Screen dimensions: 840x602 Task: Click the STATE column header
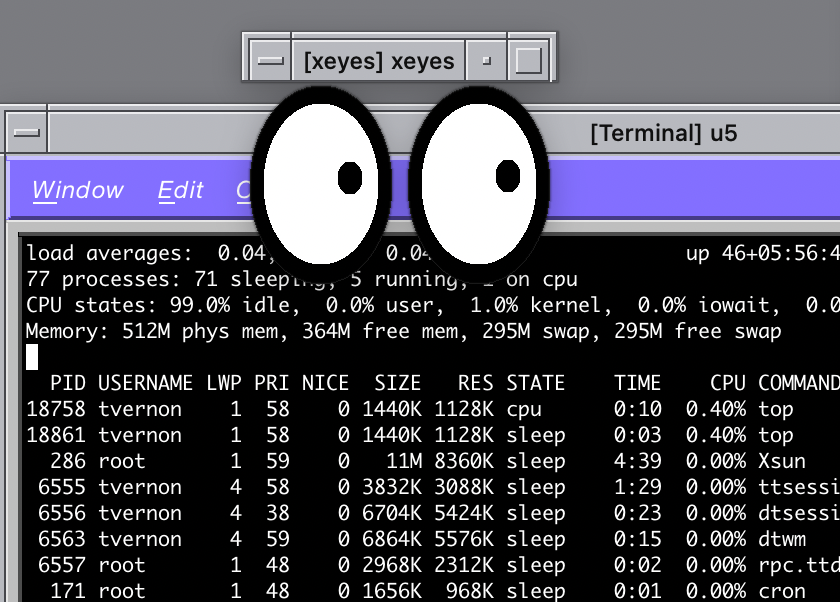(536, 383)
